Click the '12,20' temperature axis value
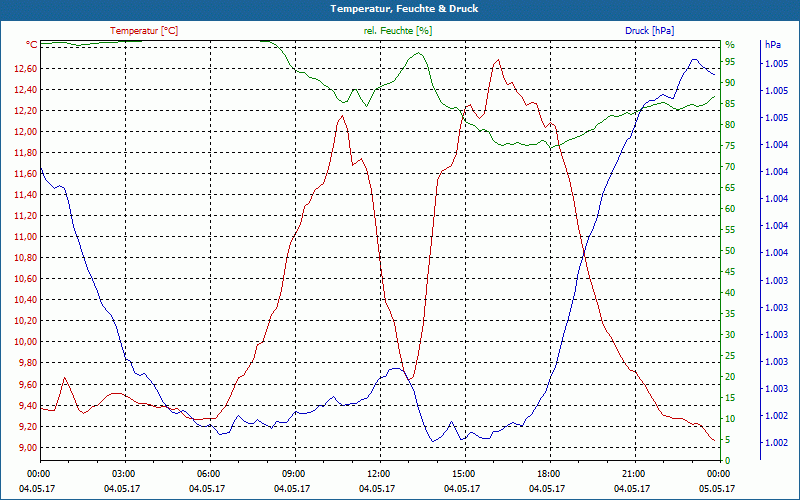Viewport: 800px width, 500px height. click(24, 111)
